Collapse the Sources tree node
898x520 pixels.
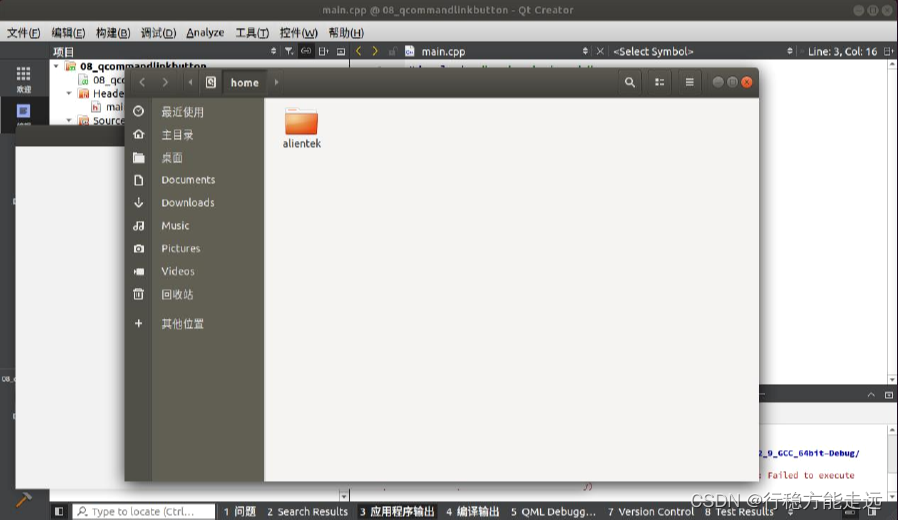(69, 120)
